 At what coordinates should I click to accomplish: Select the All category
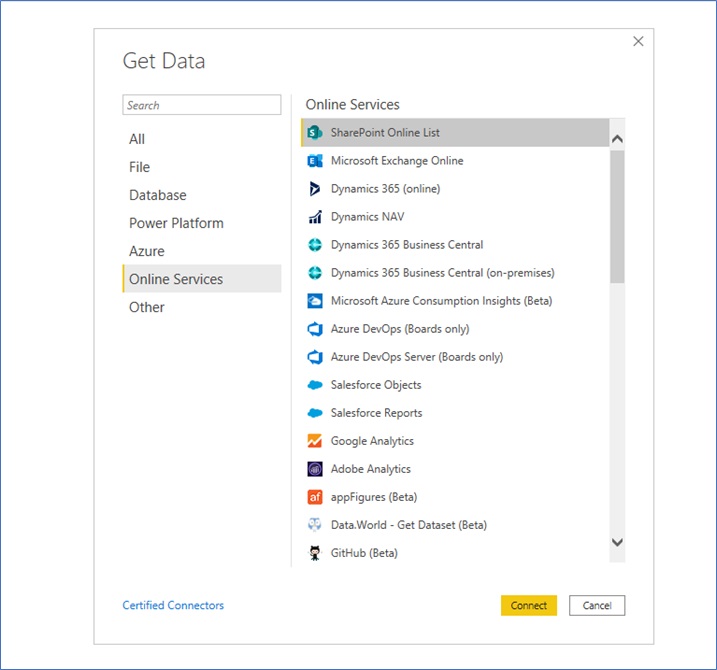pos(202,139)
